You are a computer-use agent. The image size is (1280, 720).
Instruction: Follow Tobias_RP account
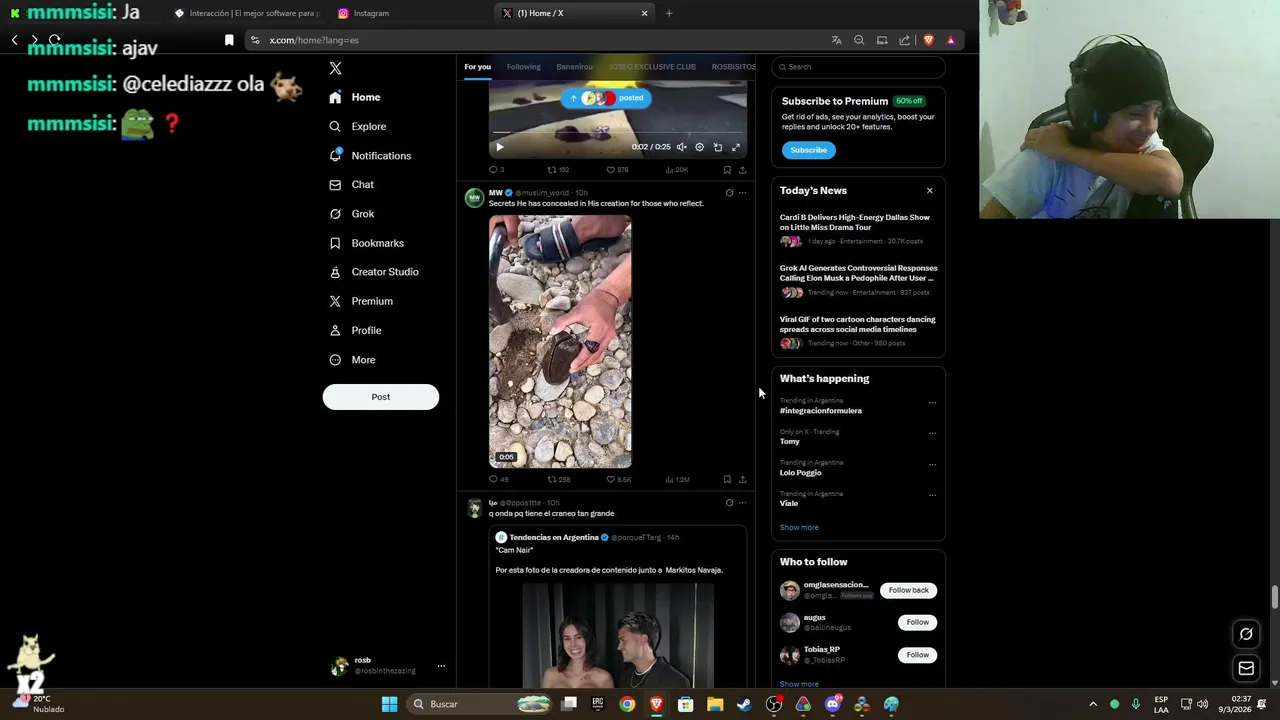click(x=917, y=655)
